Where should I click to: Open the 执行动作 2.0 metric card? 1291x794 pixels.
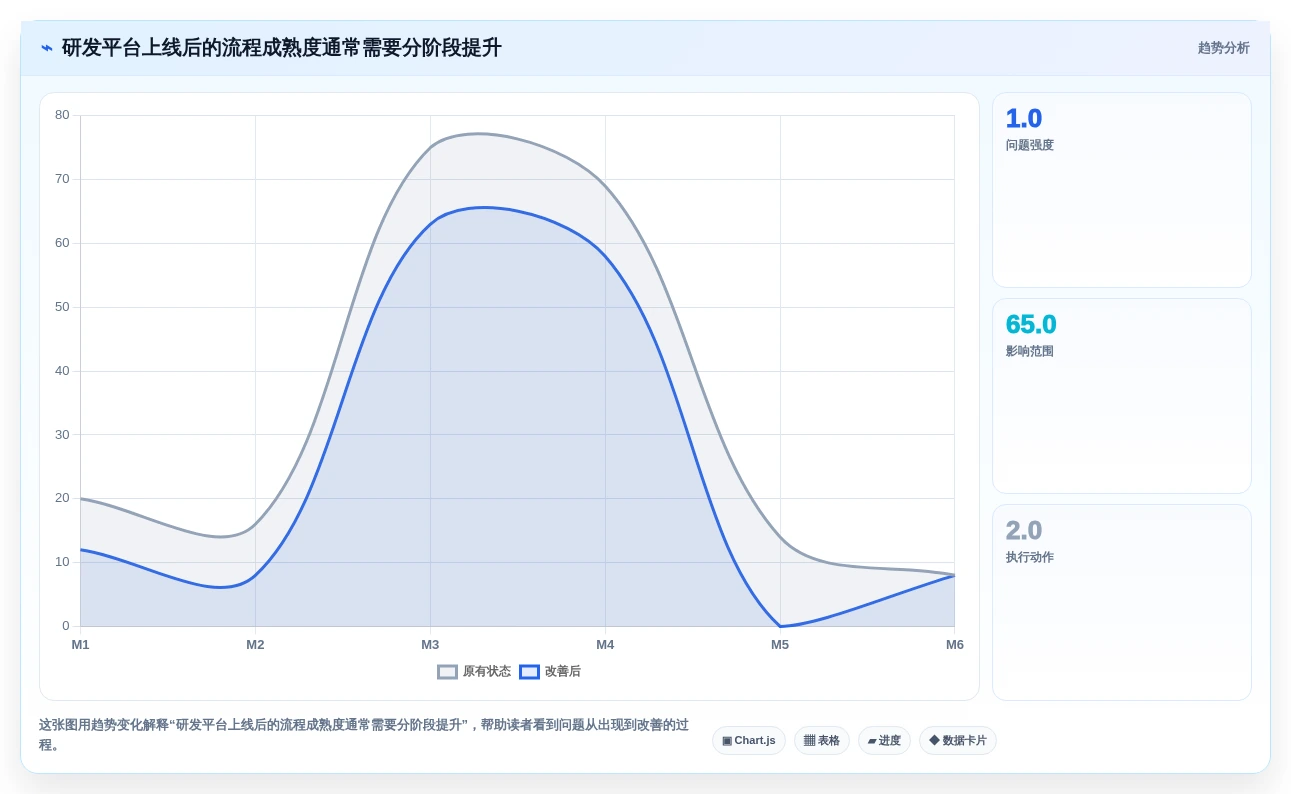(x=1121, y=602)
